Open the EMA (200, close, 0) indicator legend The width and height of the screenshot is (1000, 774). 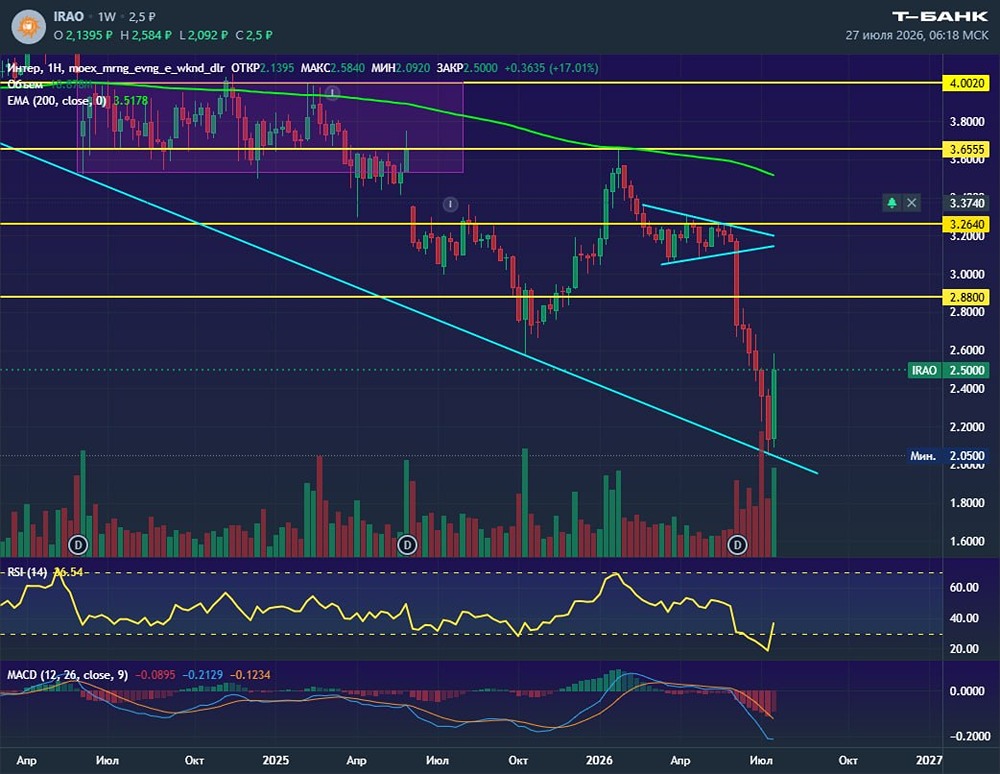point(57,101)
